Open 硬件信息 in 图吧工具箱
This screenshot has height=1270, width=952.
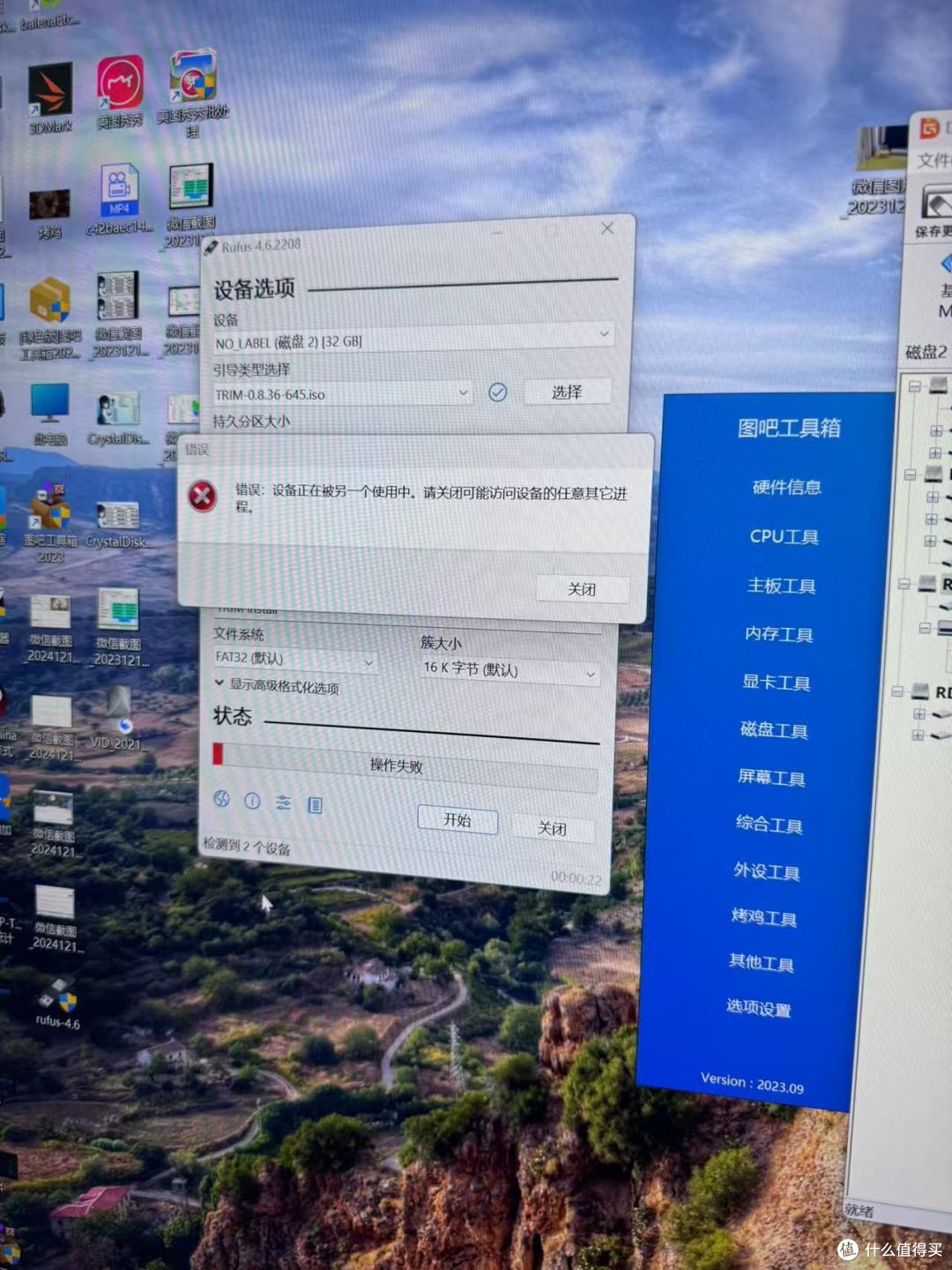[786, 487]
